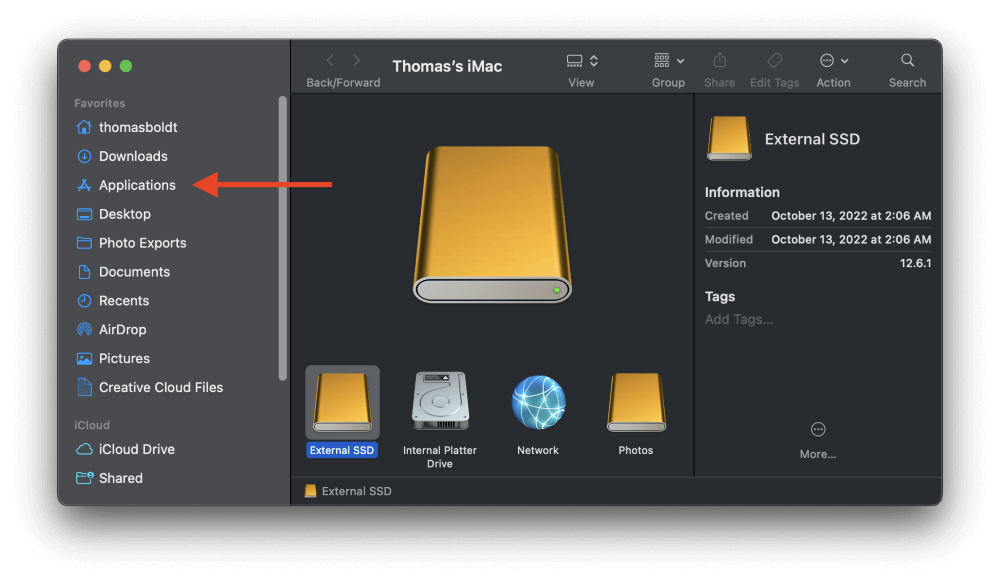Open the Photo Exports folder icon

(84, 243)
